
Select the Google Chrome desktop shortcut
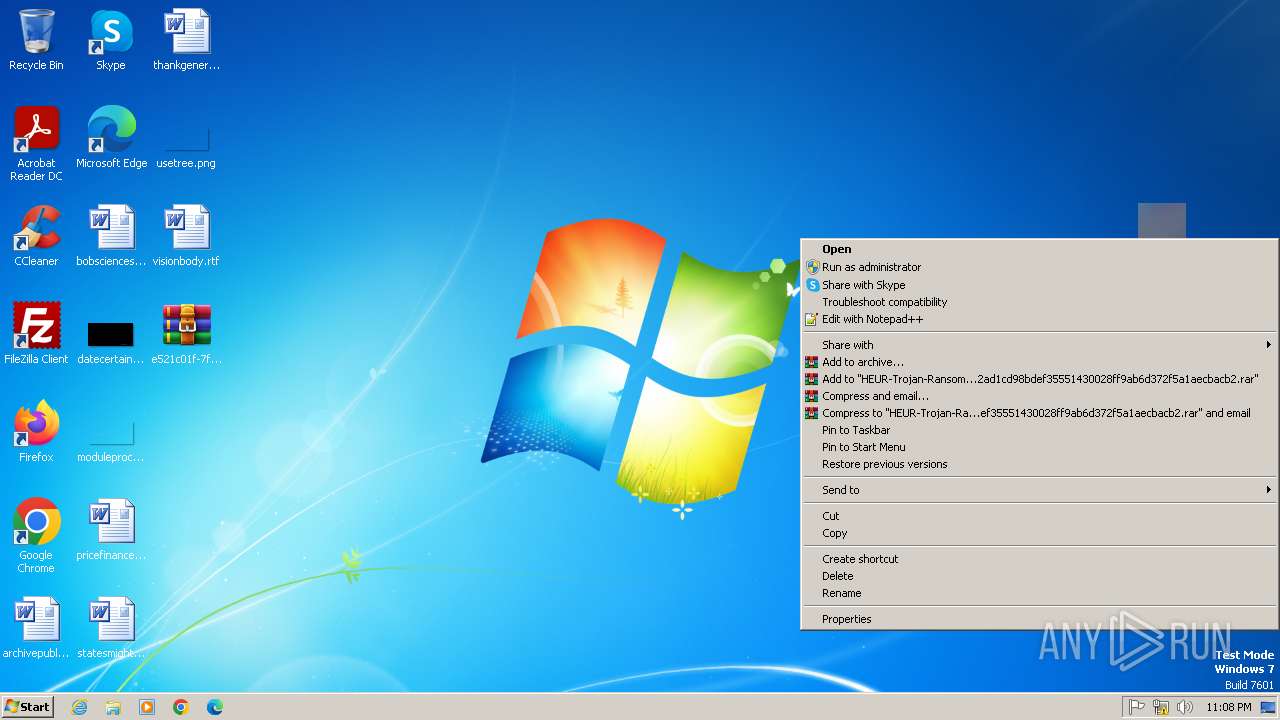[36, 535]
